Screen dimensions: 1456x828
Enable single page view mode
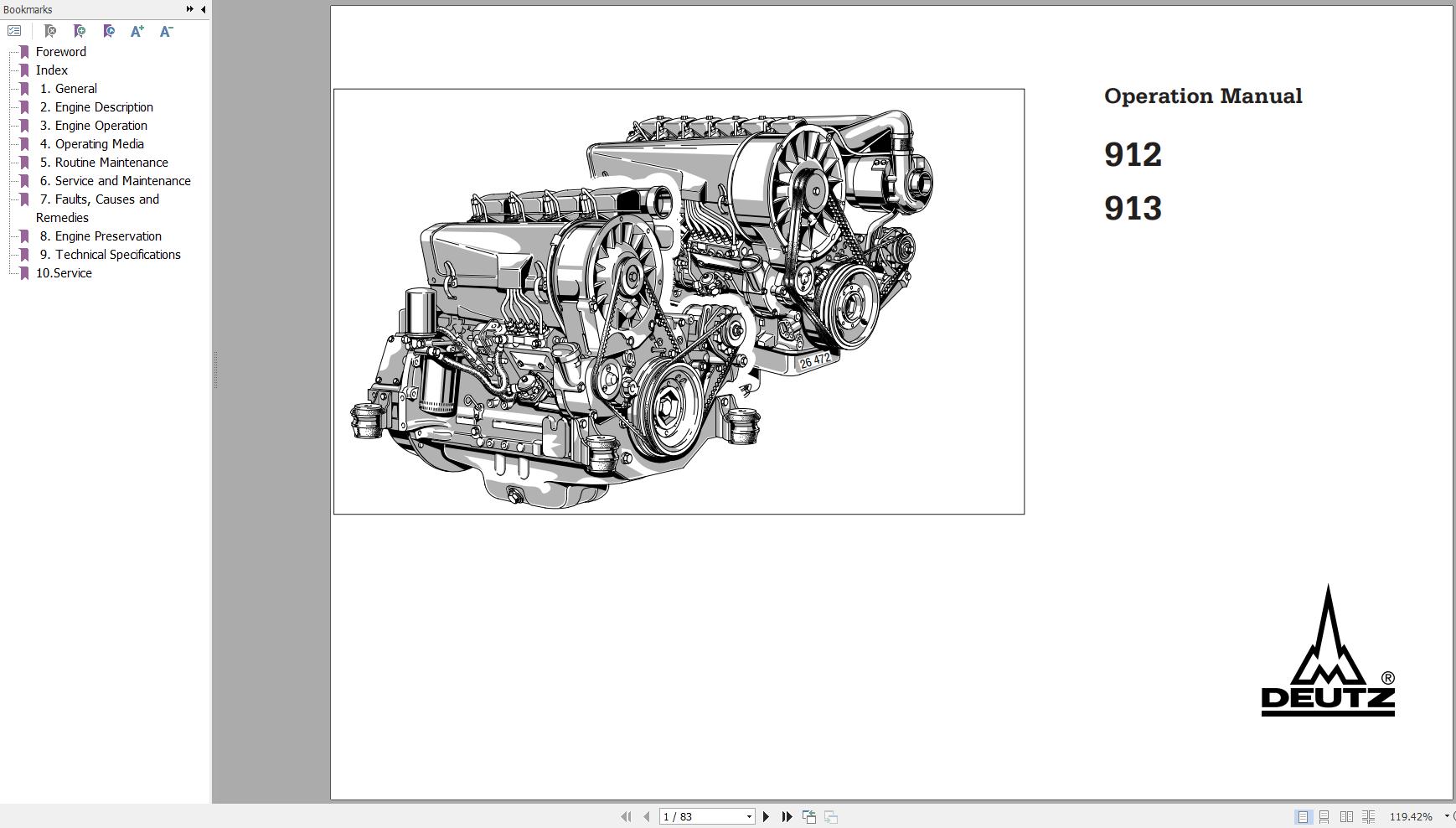click(x=1303, y=816)
